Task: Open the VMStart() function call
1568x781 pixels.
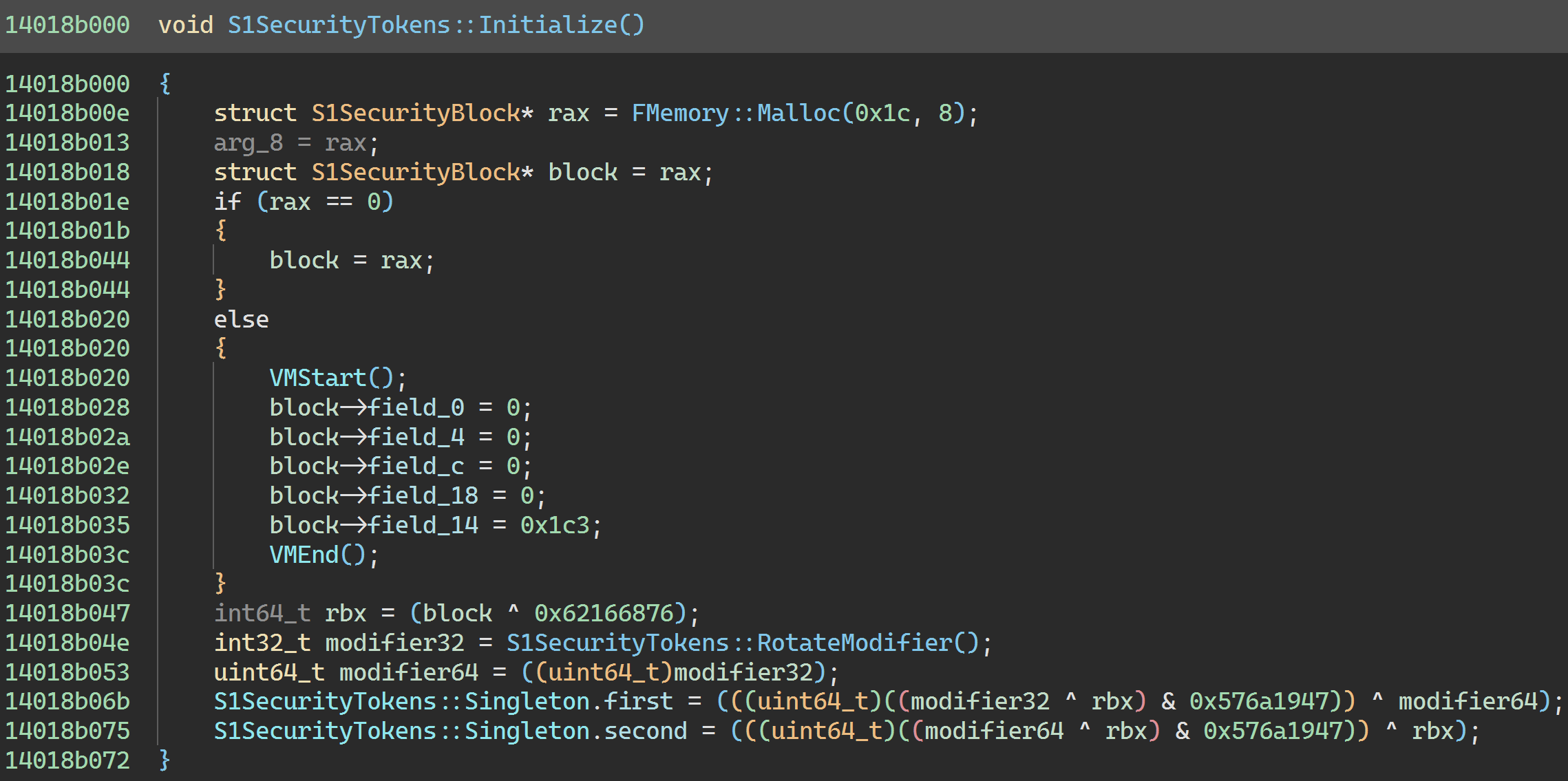Action: 317,378
